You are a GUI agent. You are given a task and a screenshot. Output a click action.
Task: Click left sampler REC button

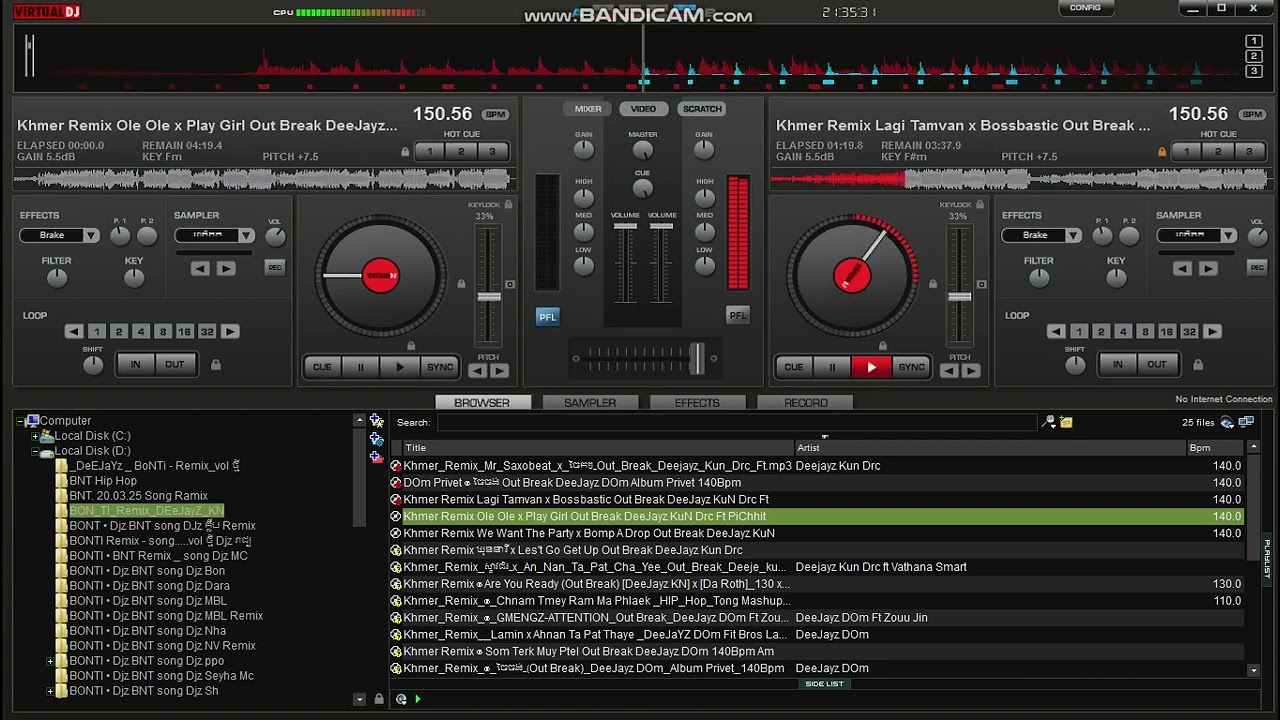pos(275,267)
